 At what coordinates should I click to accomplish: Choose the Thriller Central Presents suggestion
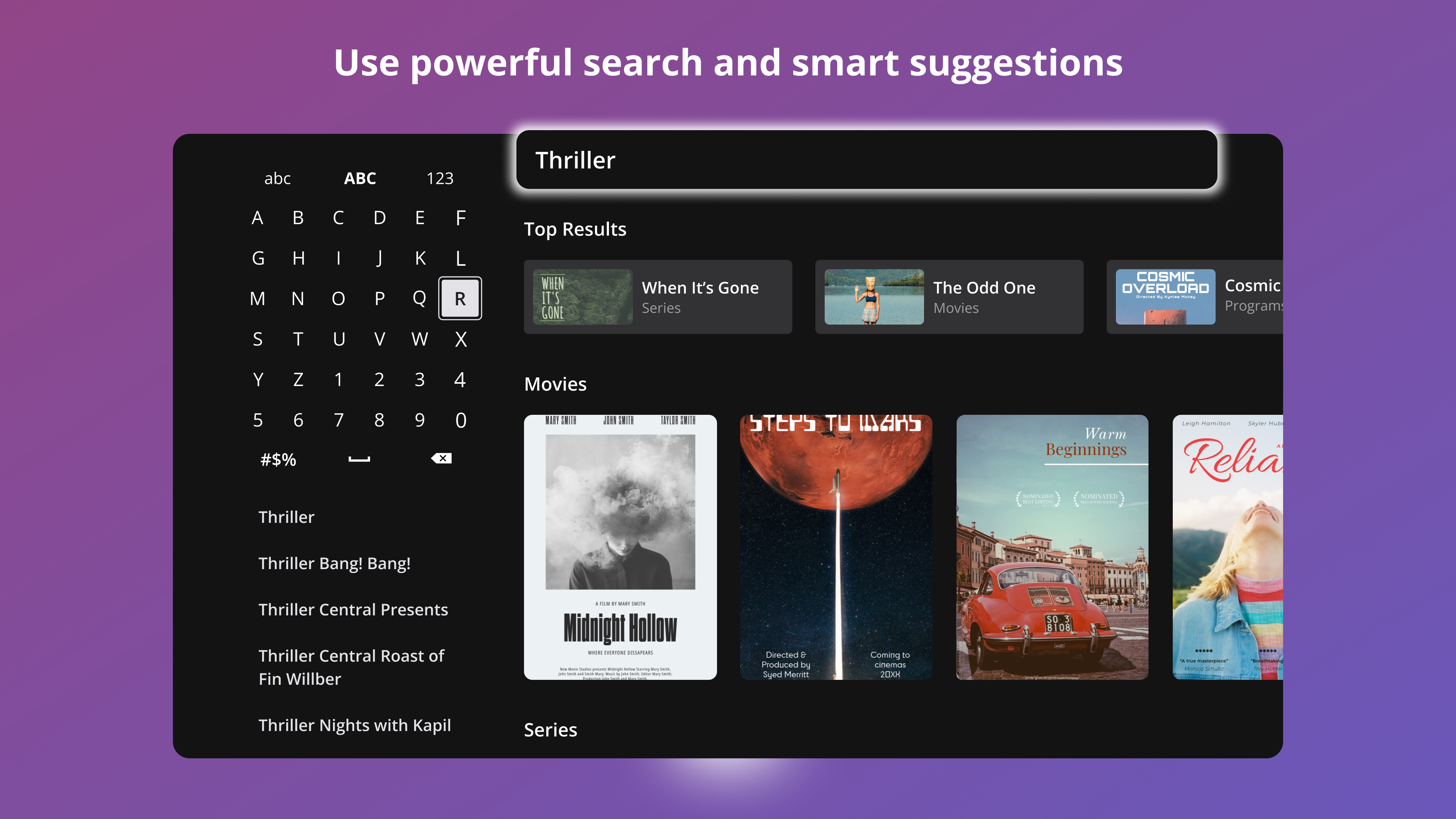353,609
